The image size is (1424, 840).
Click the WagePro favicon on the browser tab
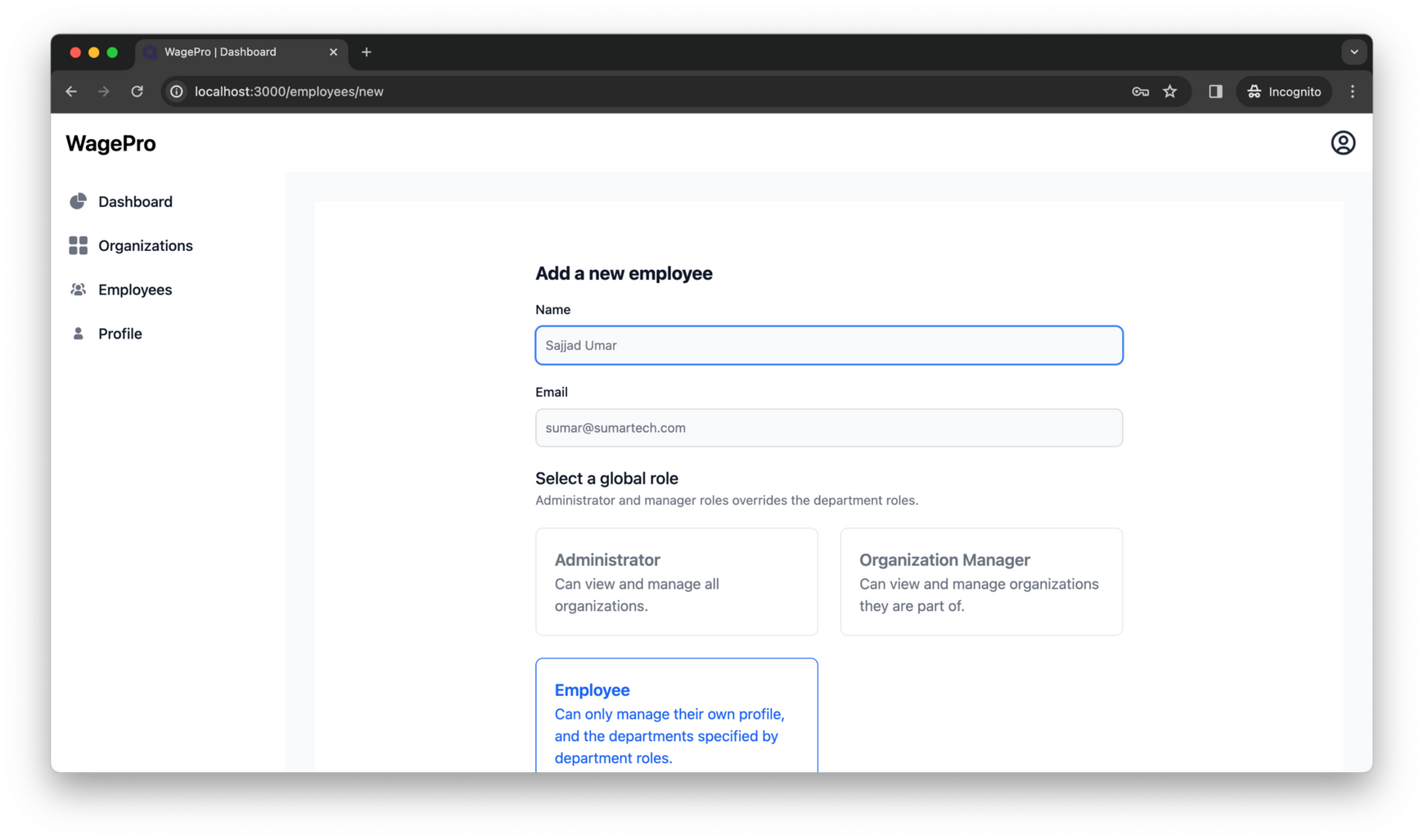(150, 52)
